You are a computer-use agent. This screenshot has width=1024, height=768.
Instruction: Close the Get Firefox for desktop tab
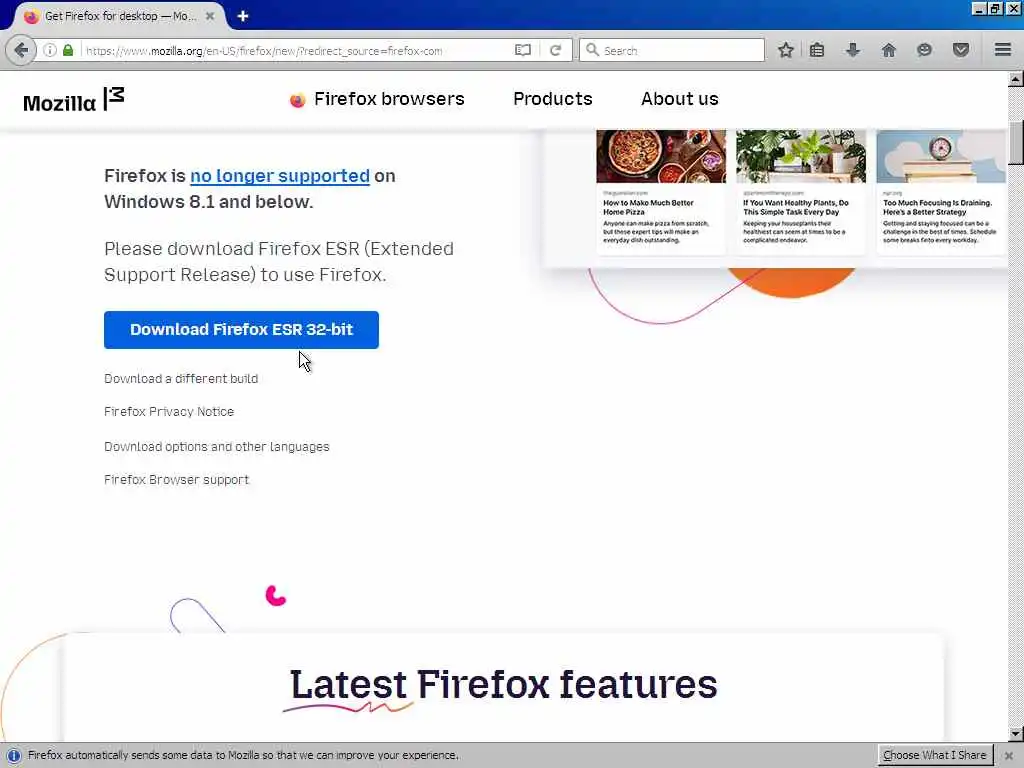tap(210, 16)
